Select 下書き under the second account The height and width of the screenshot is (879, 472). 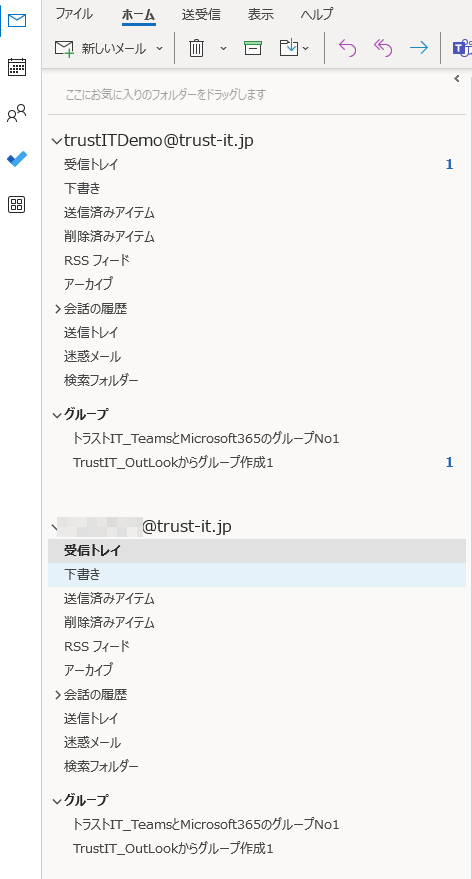(257, 575)
